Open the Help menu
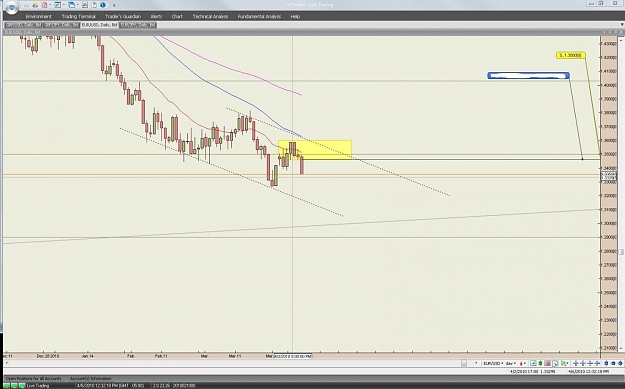 pos(295,16)
